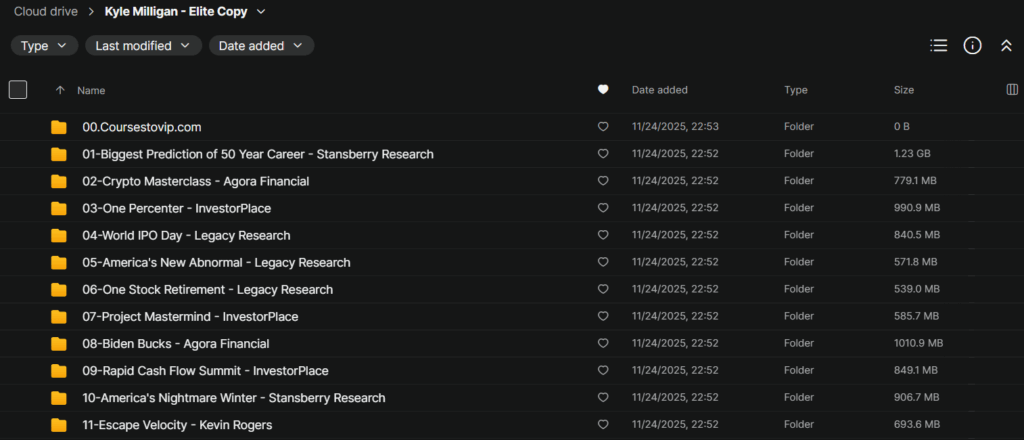This screenshot has width=1024, height=440.
Task: Expand the Kyle Milligan breadcrumb chevron
Action: [x=261, y=12]
